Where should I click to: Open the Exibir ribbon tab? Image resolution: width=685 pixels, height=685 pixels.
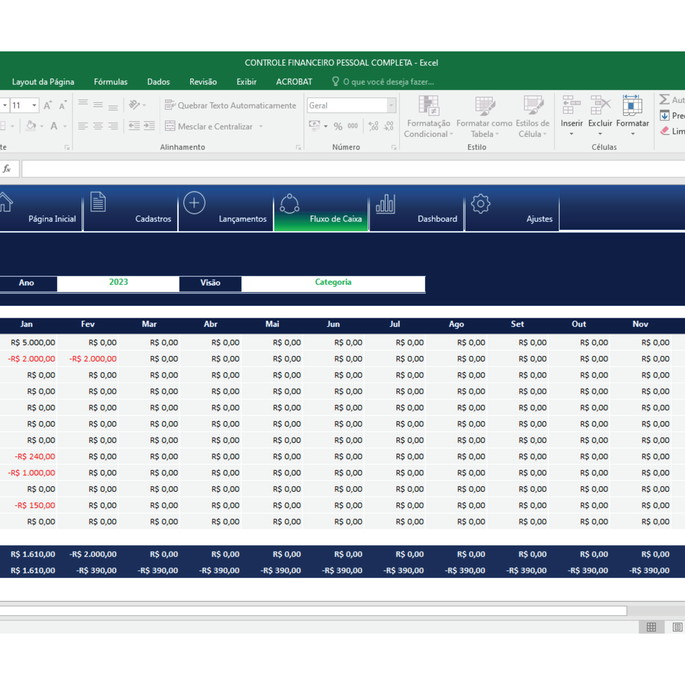click(246, 82)
